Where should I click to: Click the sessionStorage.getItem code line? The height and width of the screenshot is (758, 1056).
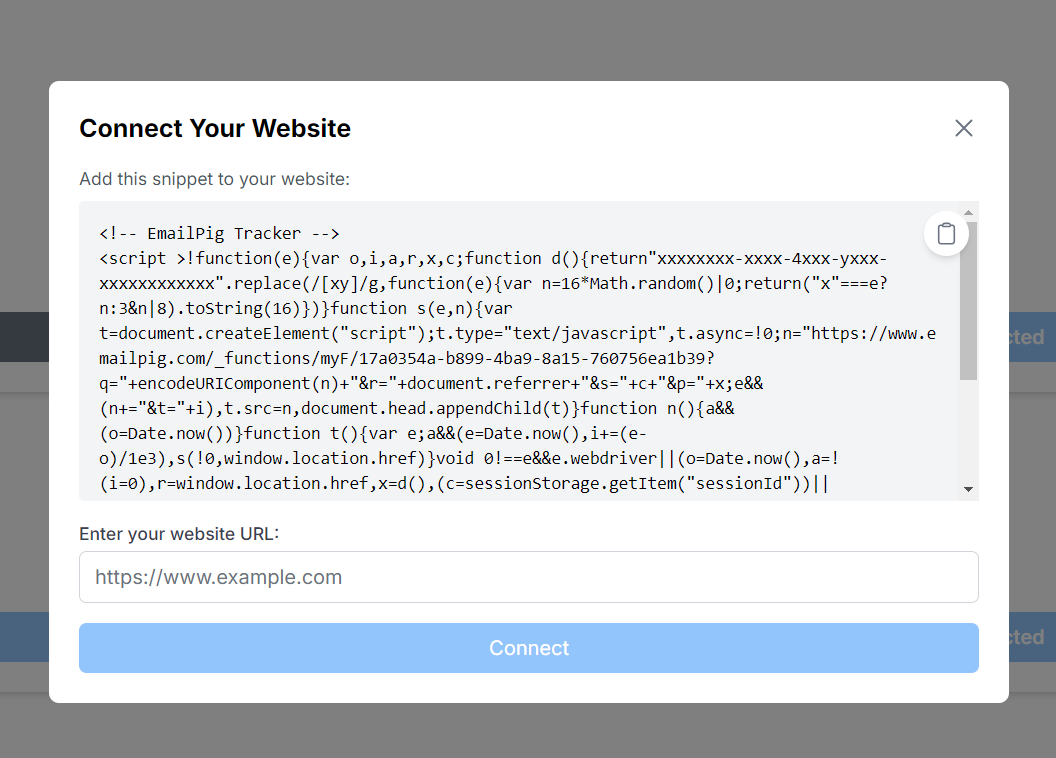tap(464, 483)
